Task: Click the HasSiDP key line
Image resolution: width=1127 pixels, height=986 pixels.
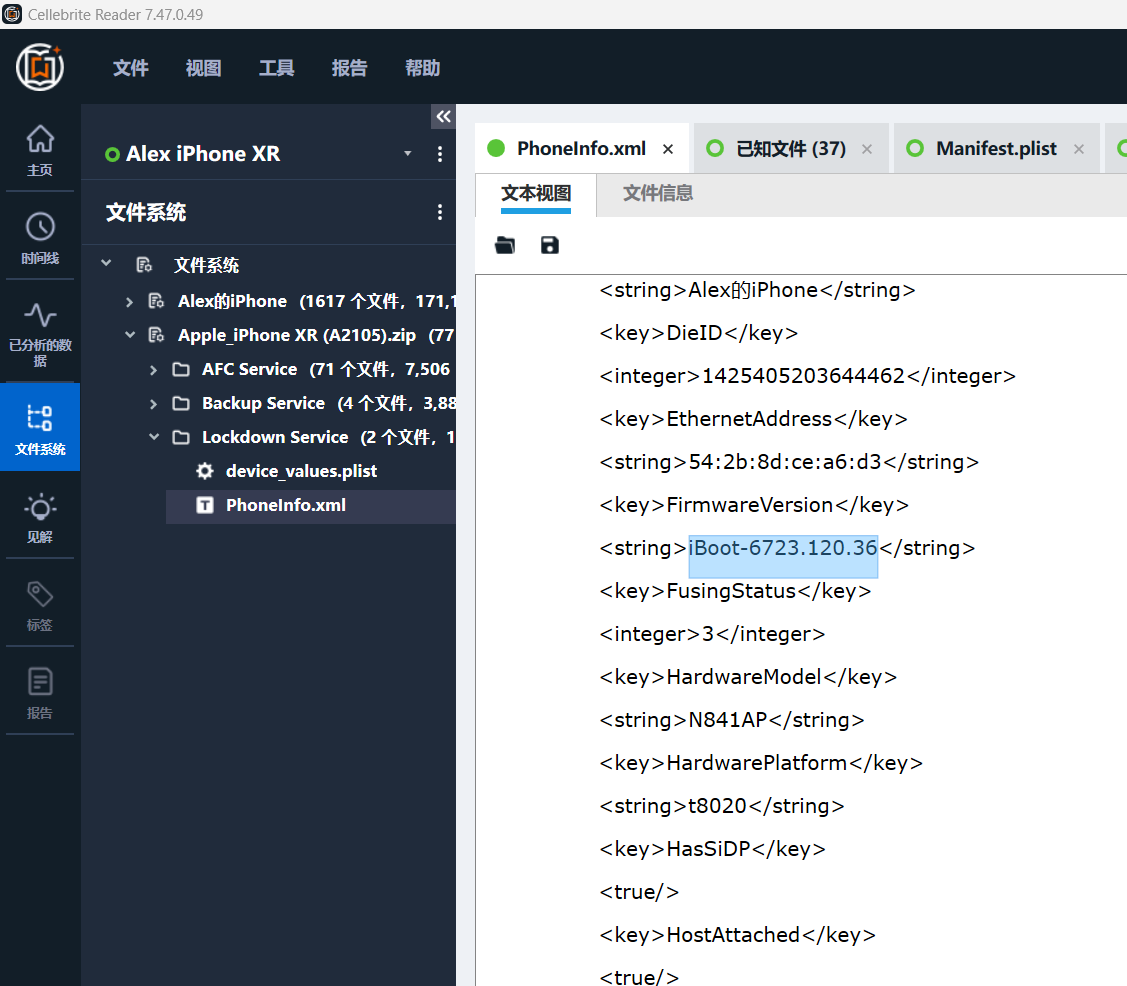Action: click(x=712, y=849)
